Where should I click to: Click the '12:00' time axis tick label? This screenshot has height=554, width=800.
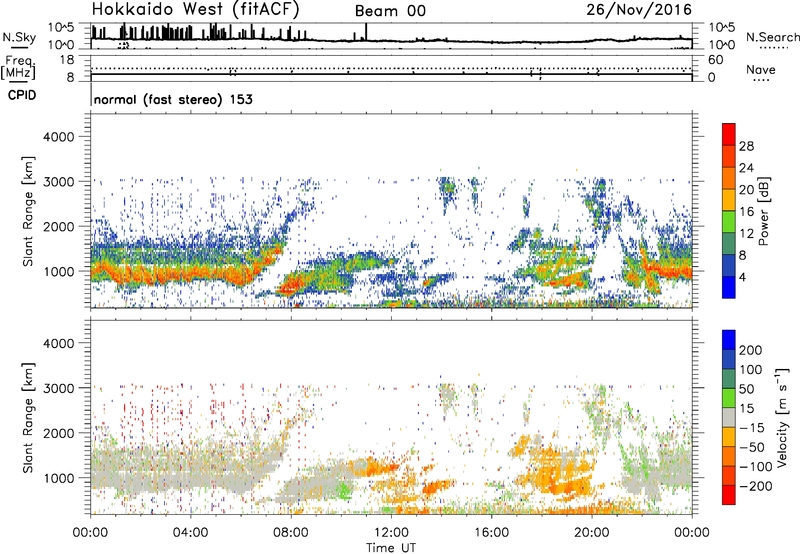[391, 533]
